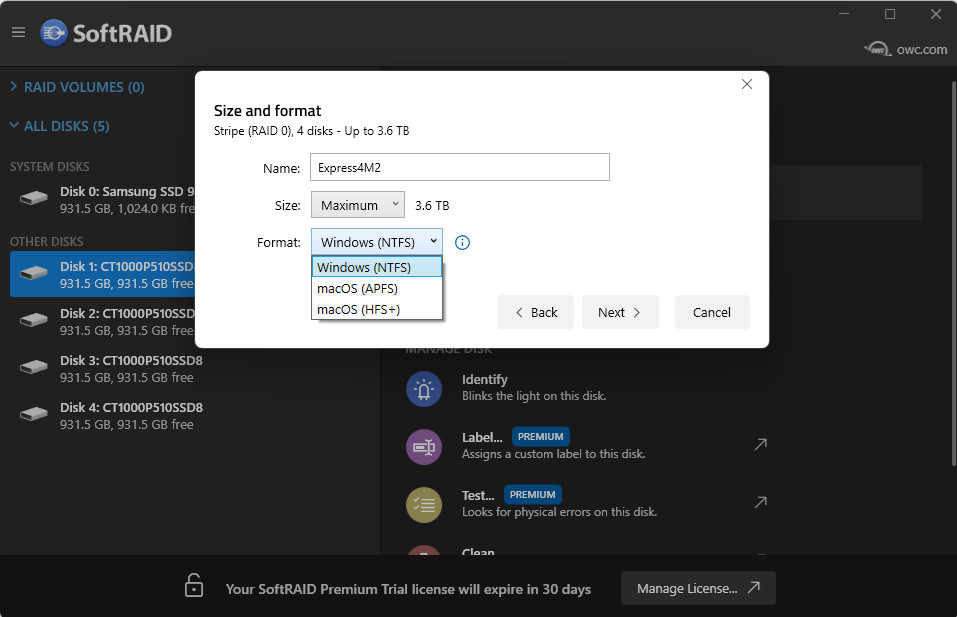
Task: Click the license expiry notice text
Action: coord(408,589)
